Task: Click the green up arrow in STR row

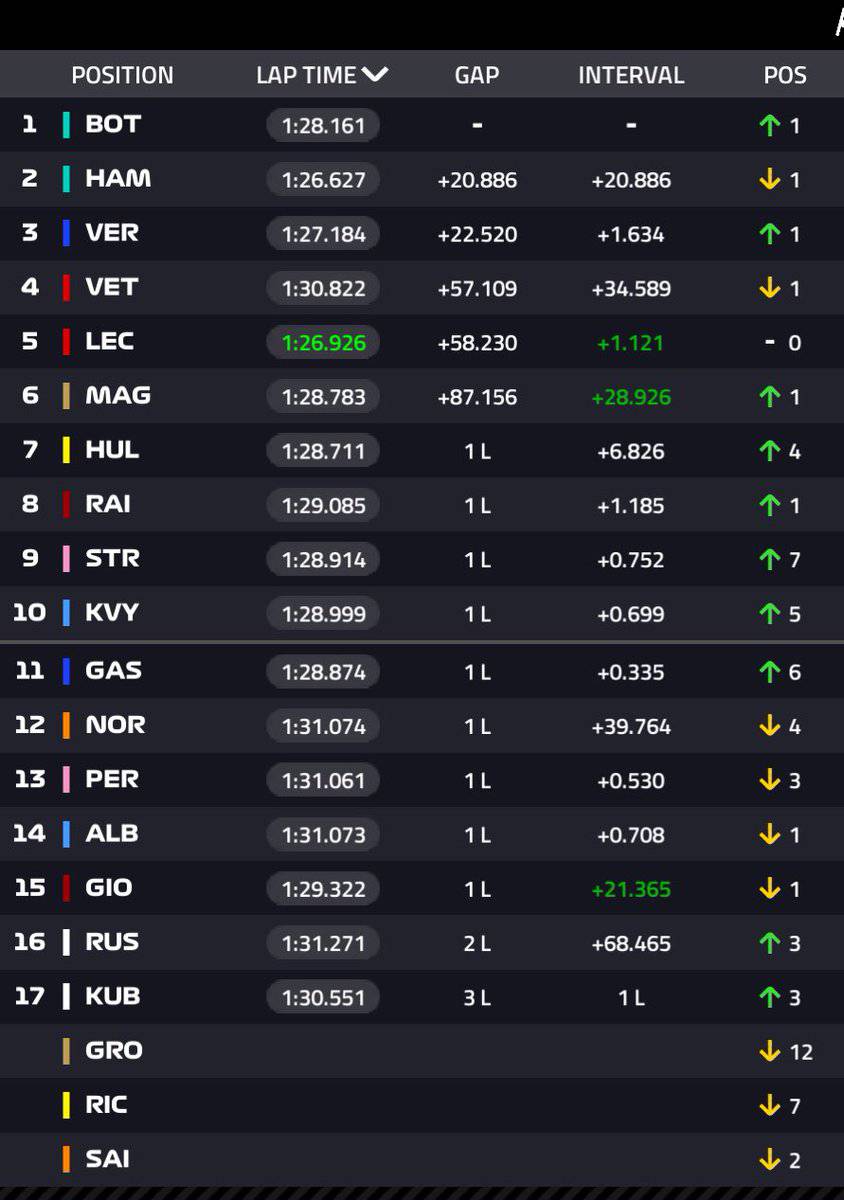Action: (x=769, y=559)
